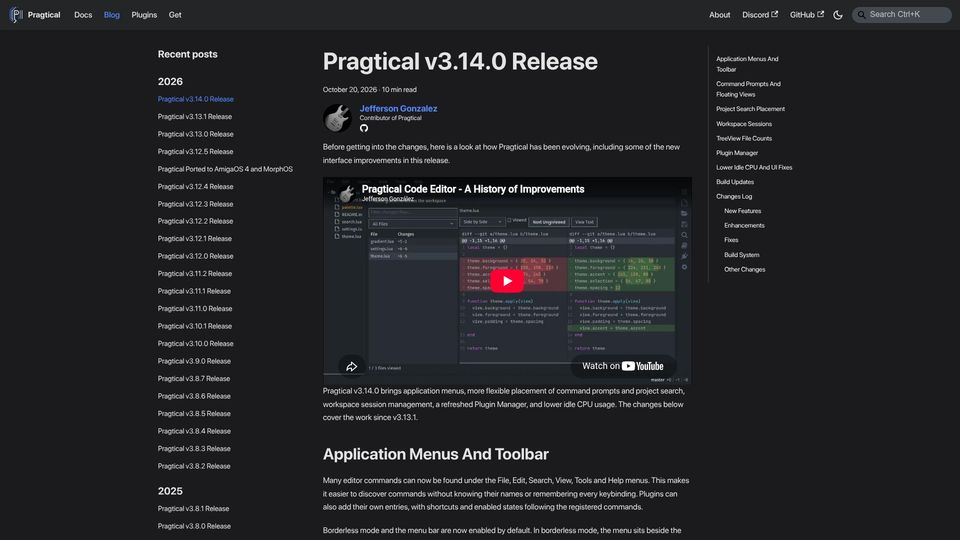Image resolution: width=960 pixels, height=540 pixels.
Task: Open Pragtical v3.8.1 Release post
Action: coord(193,509)
